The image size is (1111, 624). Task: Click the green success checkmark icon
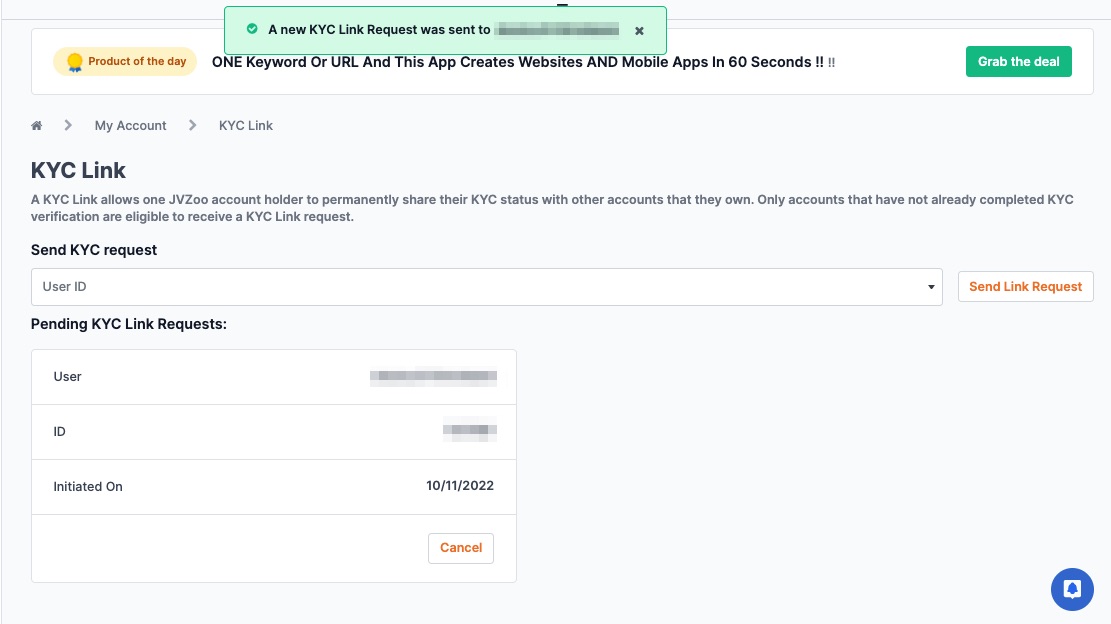tap(252, 29)
